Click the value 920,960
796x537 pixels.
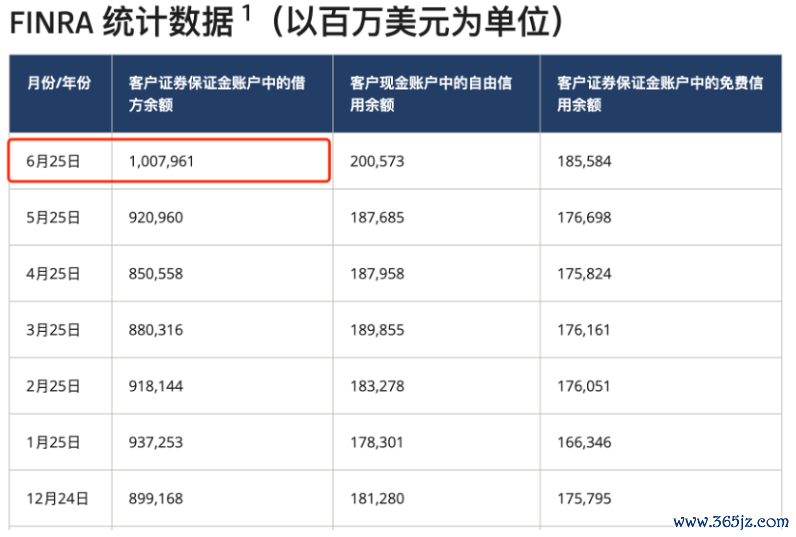click(156, 218)
